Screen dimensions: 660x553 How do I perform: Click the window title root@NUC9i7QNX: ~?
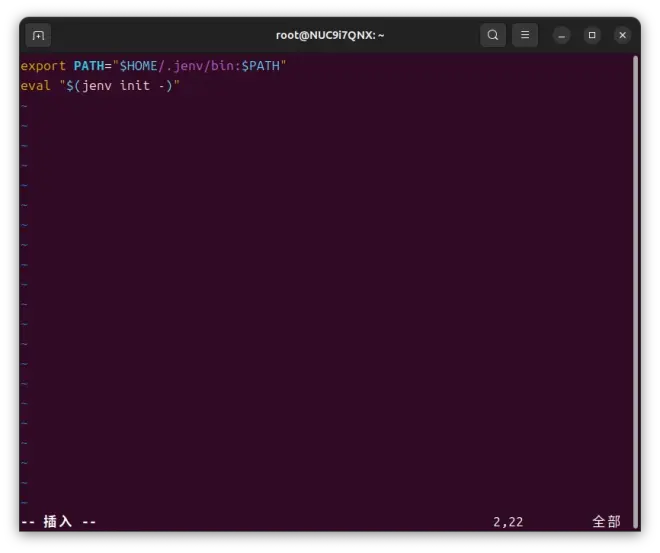tap(330, 35)
